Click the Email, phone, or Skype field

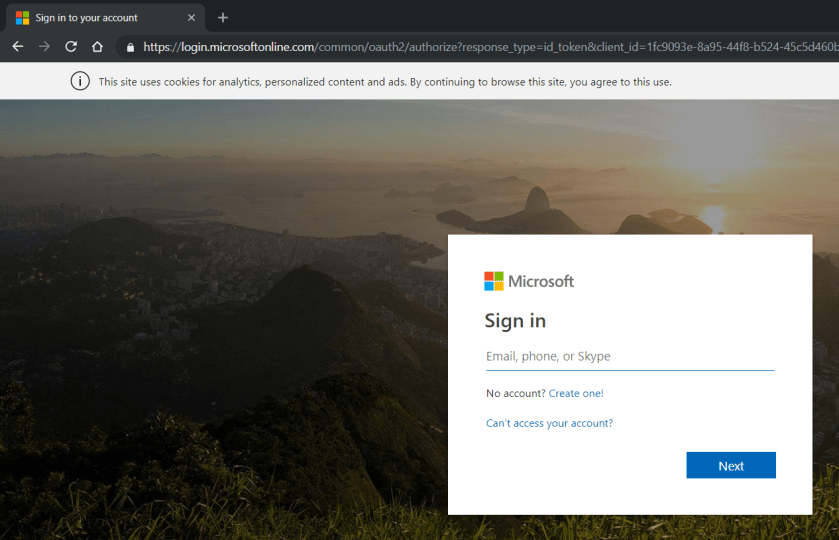630,357
